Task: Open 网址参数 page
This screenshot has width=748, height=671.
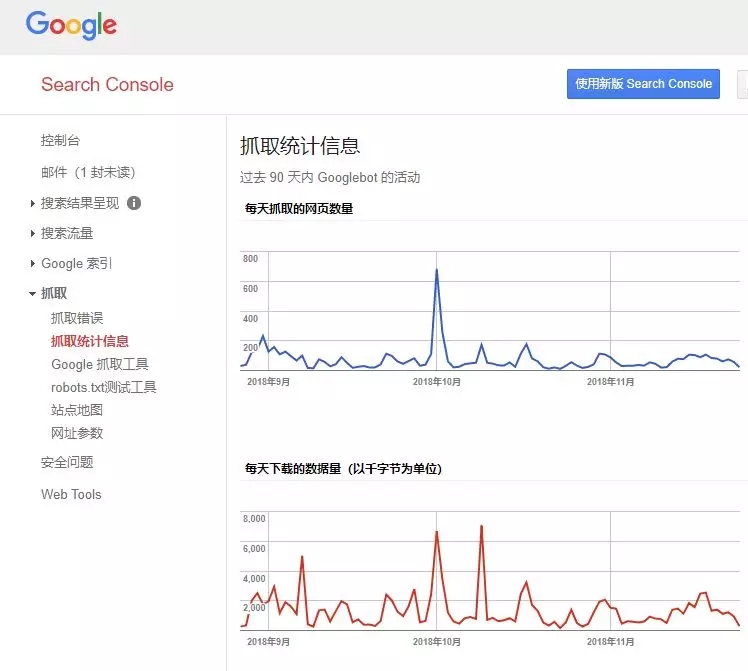Action: coord(77,433)
